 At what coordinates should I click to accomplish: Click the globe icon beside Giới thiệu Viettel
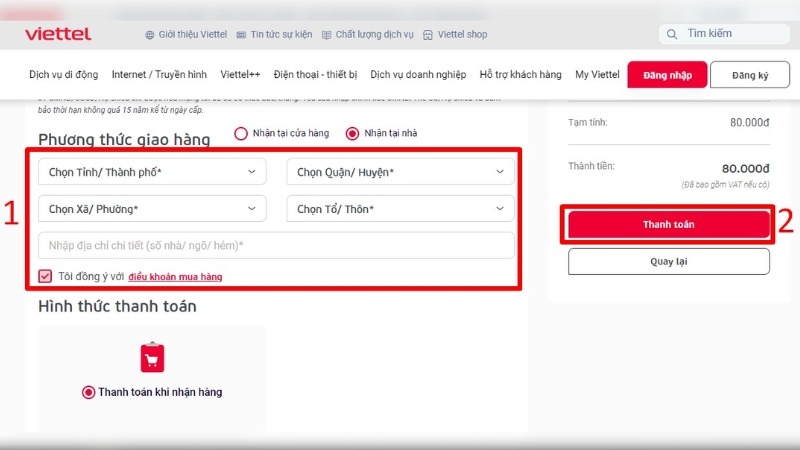[x=149, y=35]
